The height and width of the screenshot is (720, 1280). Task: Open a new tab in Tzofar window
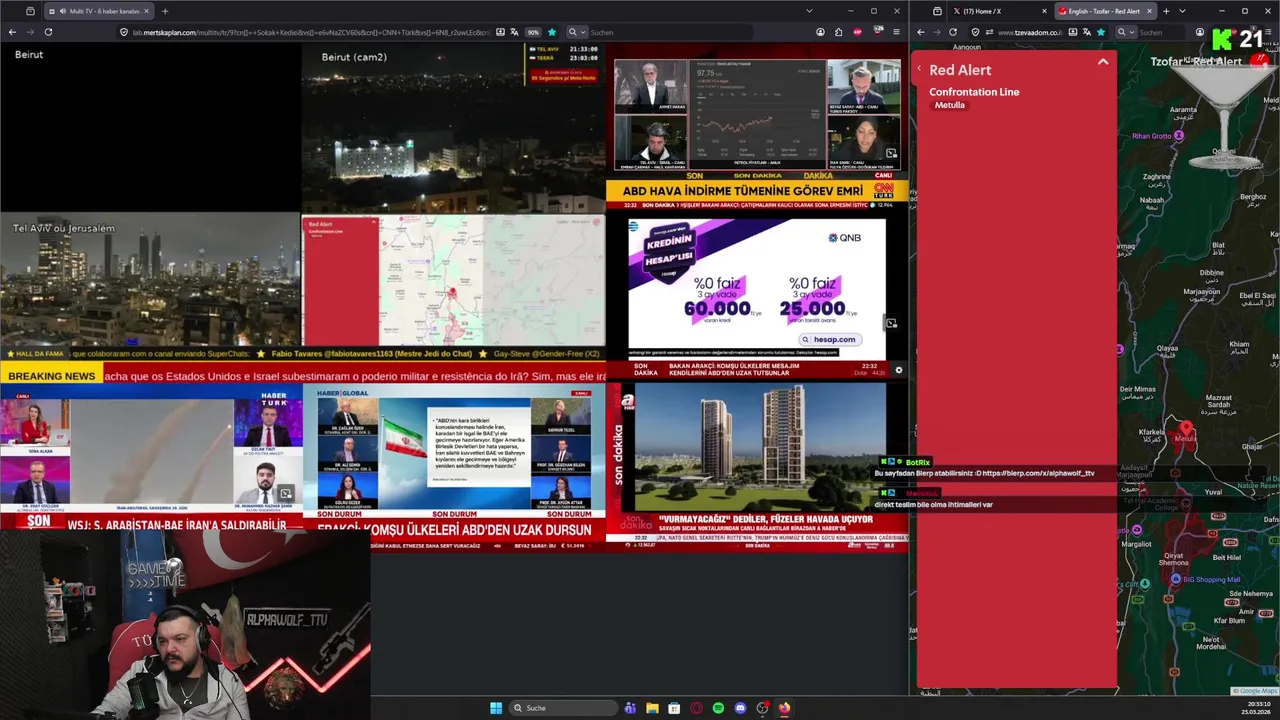[x=1166, y=11]
